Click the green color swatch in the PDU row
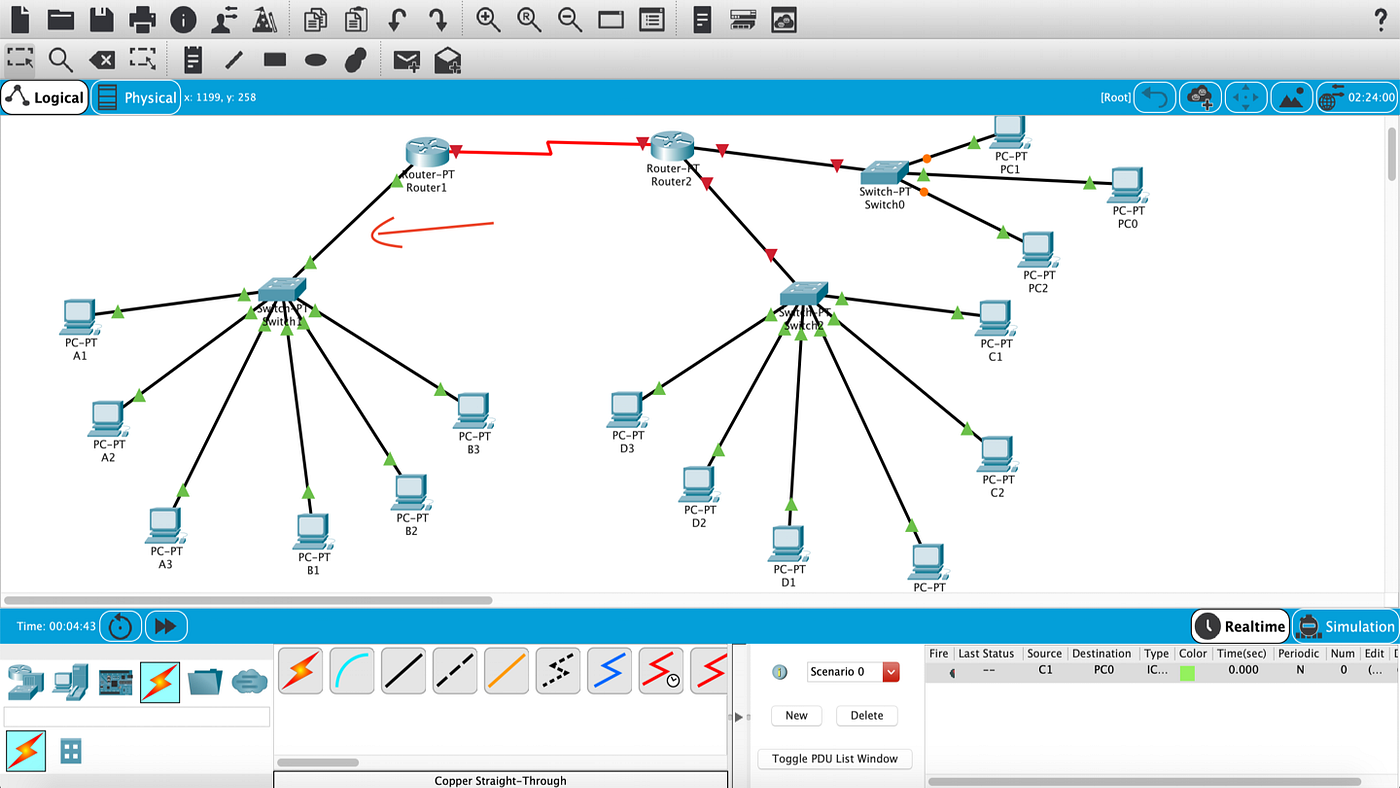 coord(1192,669)
